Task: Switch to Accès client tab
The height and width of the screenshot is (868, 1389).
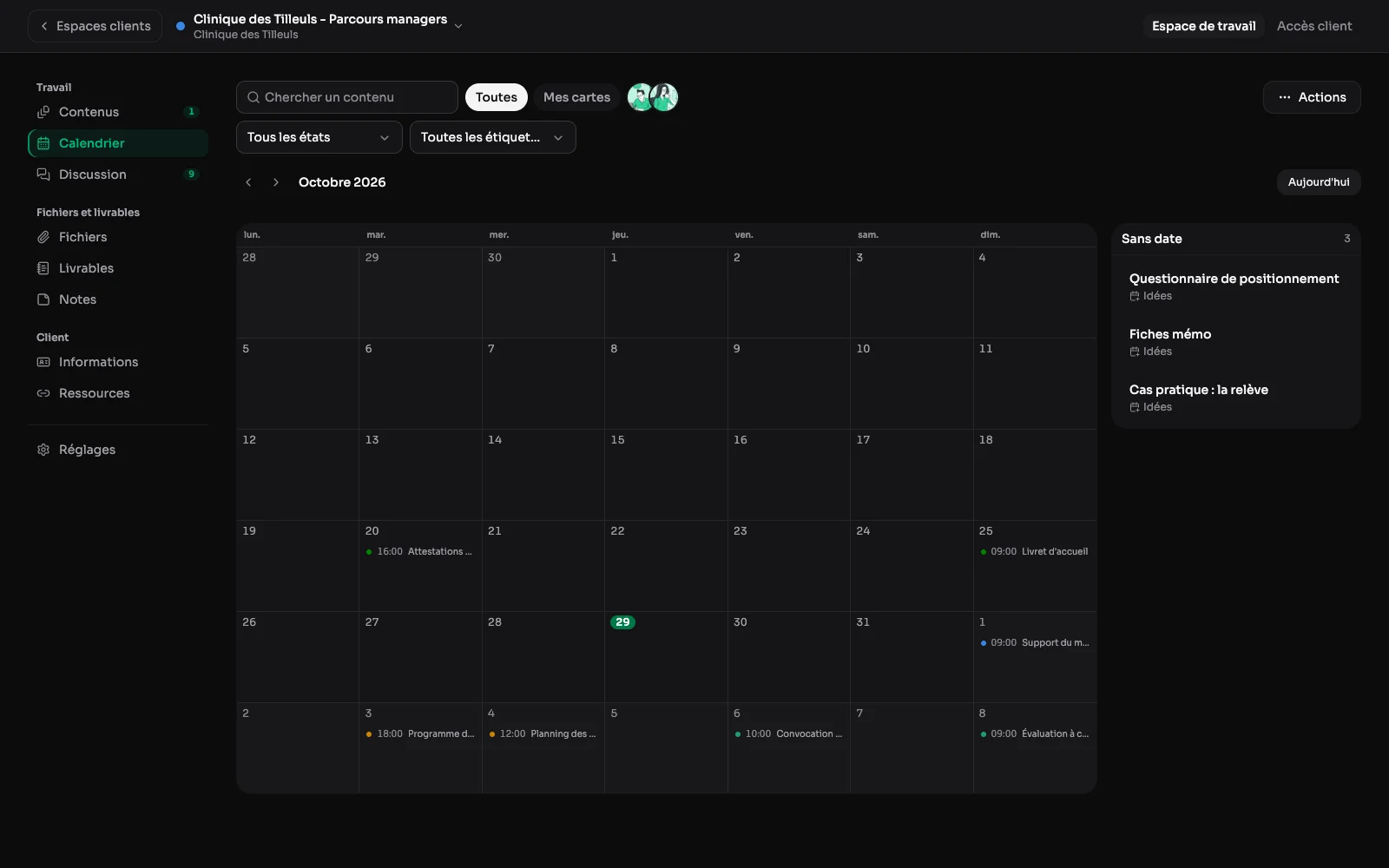Action: pyautogui.click(x=1314, y=26)
